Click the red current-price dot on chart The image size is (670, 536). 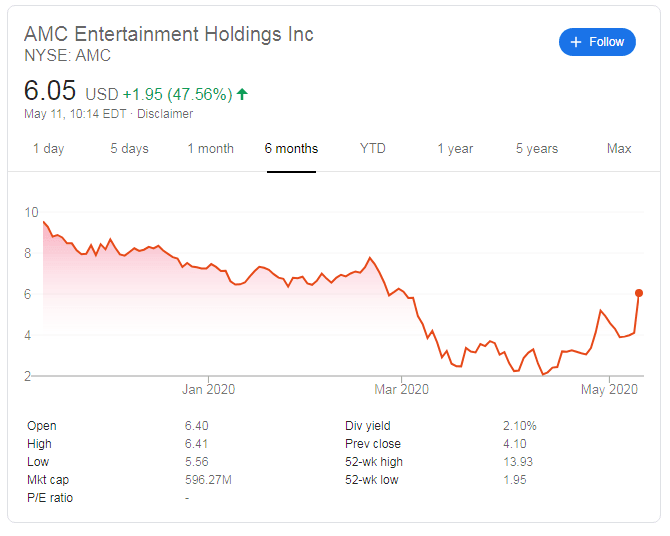pos(638,293)
